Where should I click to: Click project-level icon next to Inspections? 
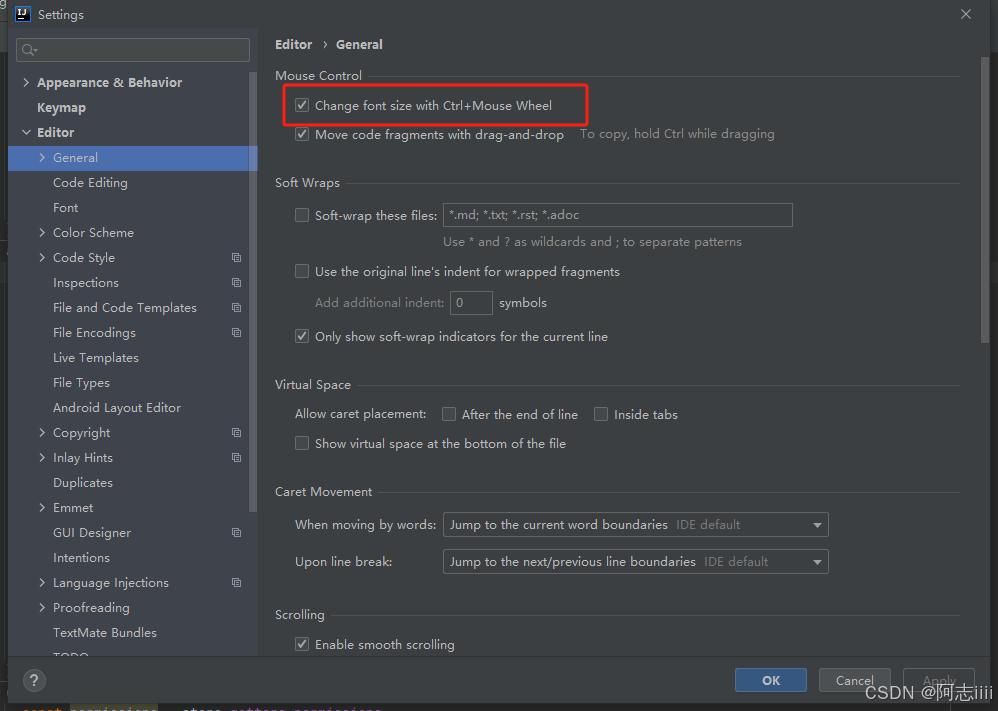[x=236, y=283]
